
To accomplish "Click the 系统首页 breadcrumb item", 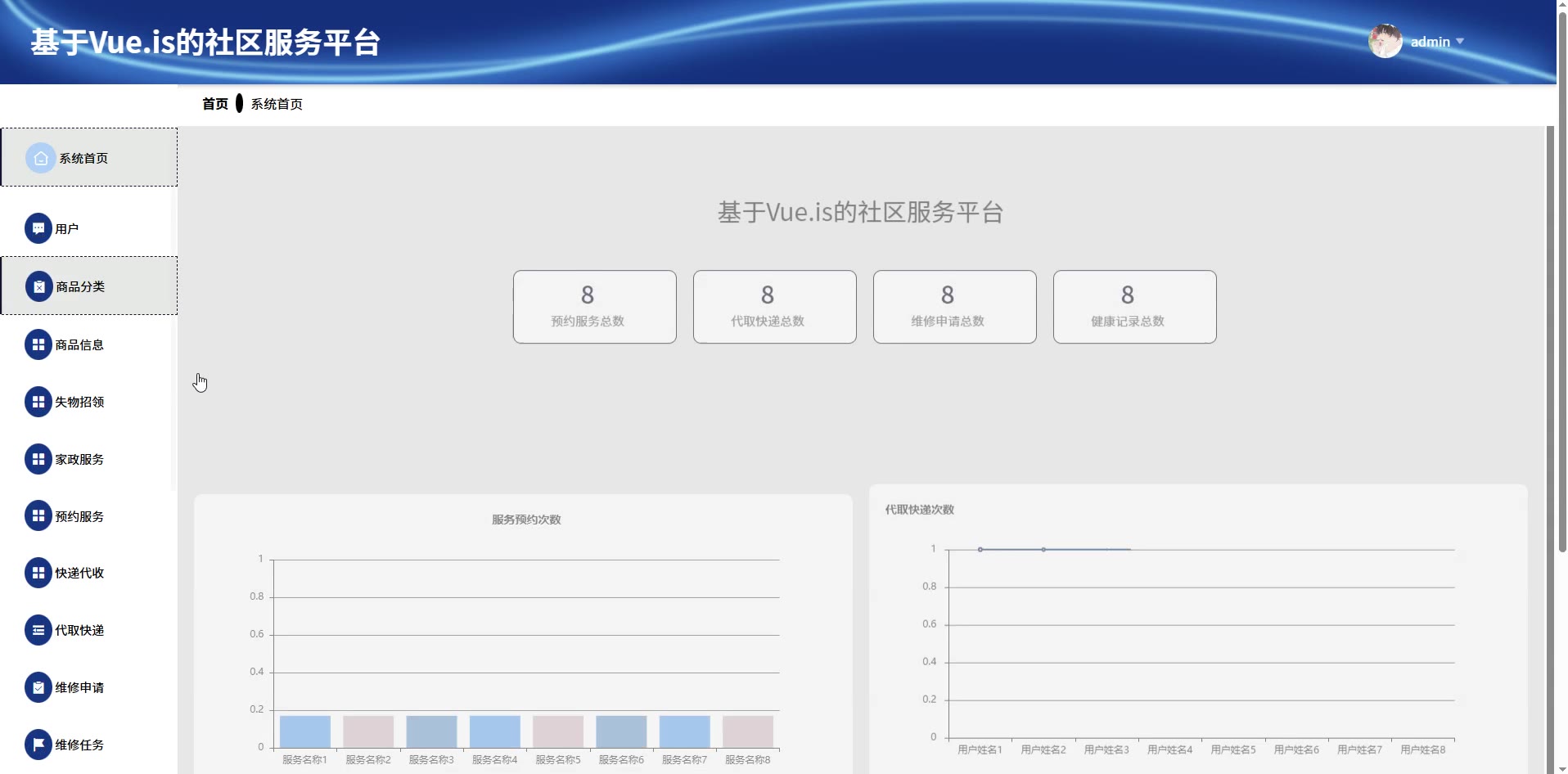I will (277, 104).
